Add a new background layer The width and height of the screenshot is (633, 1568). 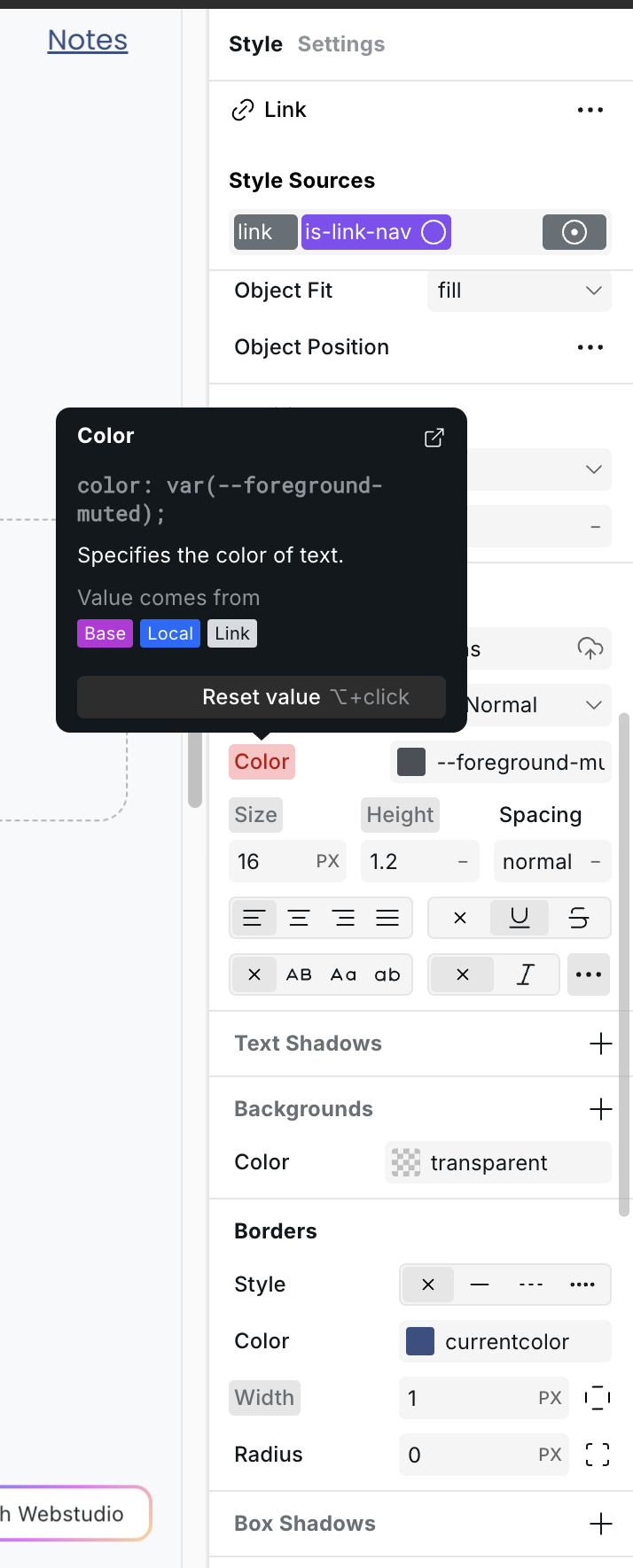[x=601, y=1109]
